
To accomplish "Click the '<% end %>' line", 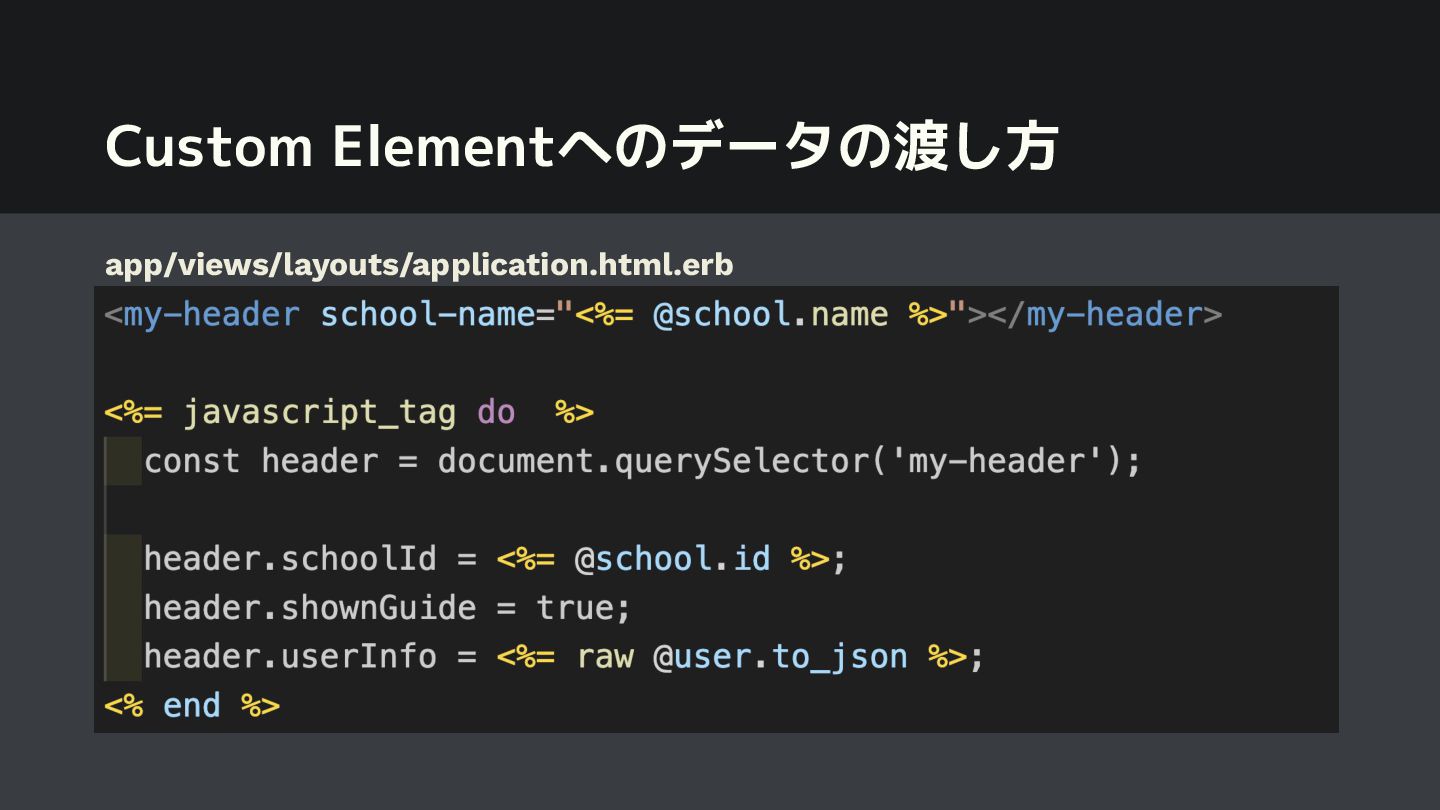I will [192, 705].
